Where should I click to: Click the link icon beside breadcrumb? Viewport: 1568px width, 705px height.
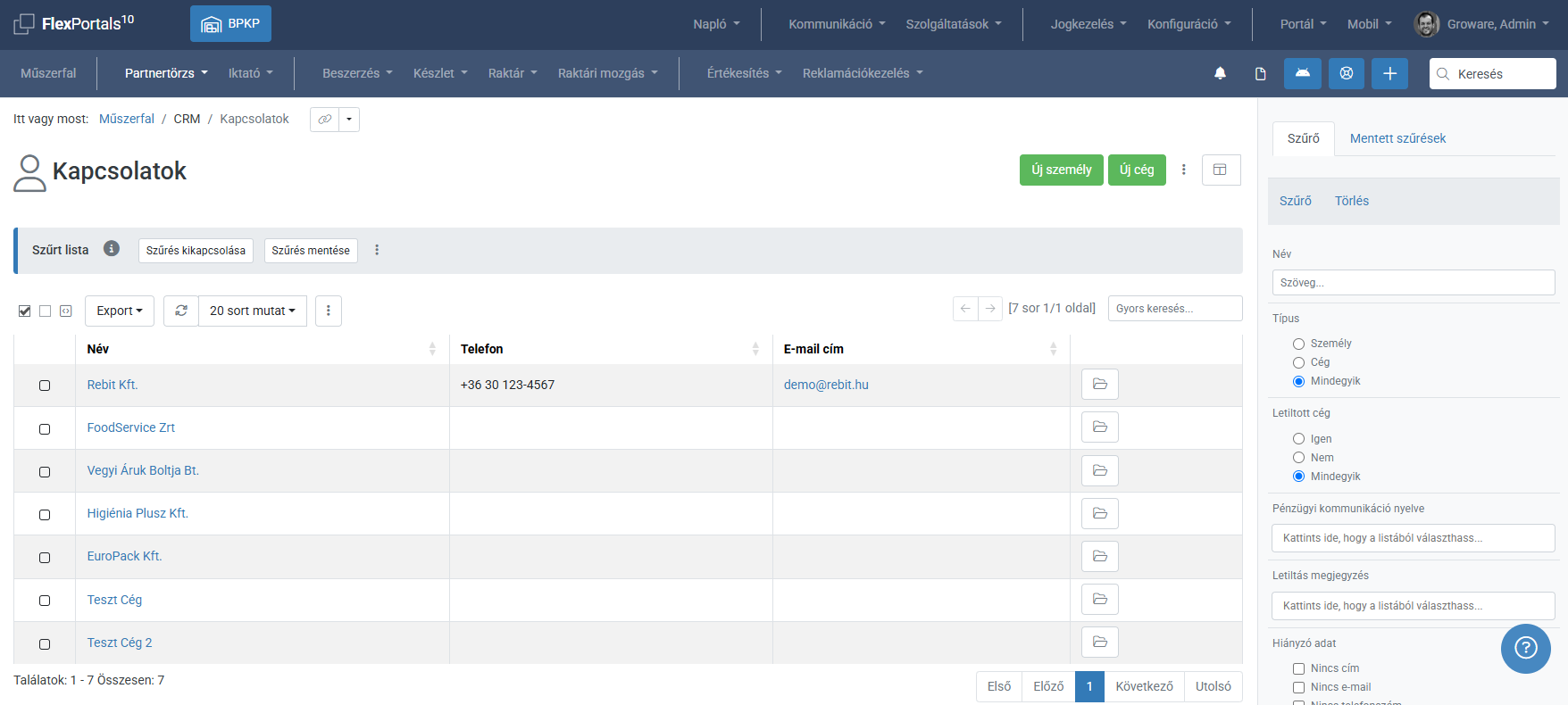click(x=325, y=119)
